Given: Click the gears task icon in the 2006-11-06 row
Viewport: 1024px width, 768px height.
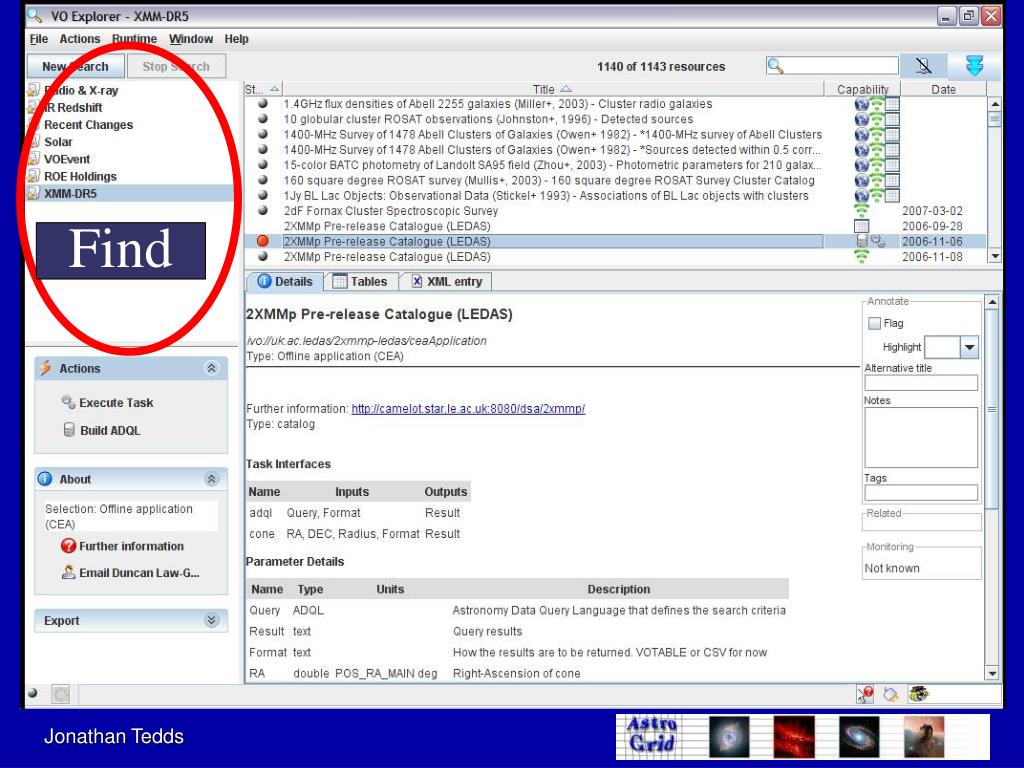Looking at the screenshot, I should pos(878,242).
